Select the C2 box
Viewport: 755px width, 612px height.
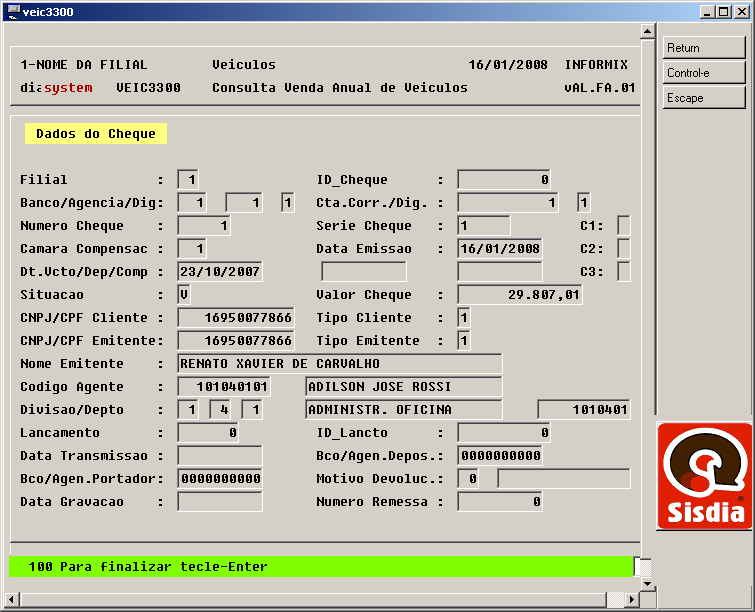[x=624, y=248]
